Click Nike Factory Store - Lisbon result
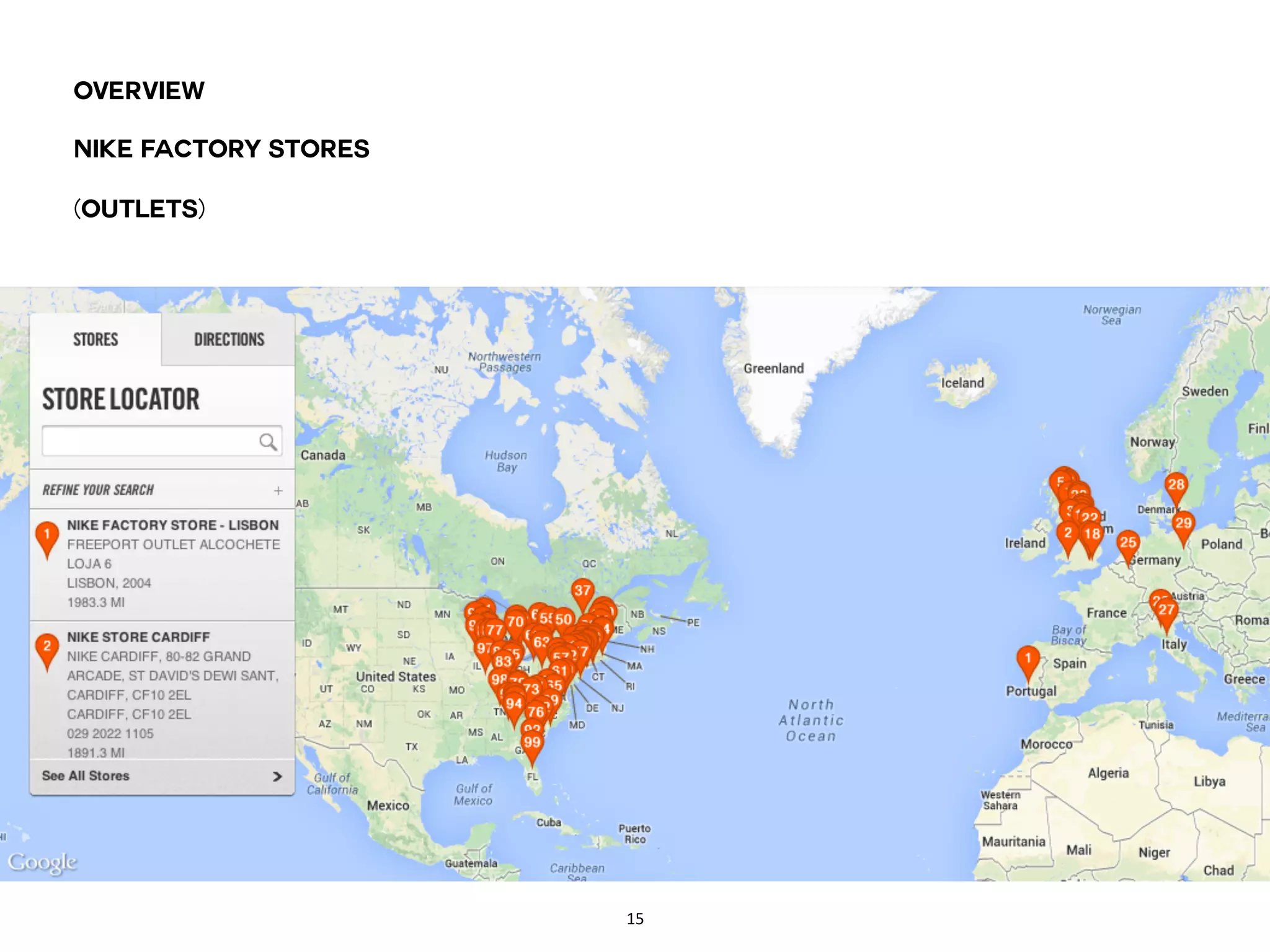Image resolution: width=1270 pixels, height=952 pixels. point(172,526)
